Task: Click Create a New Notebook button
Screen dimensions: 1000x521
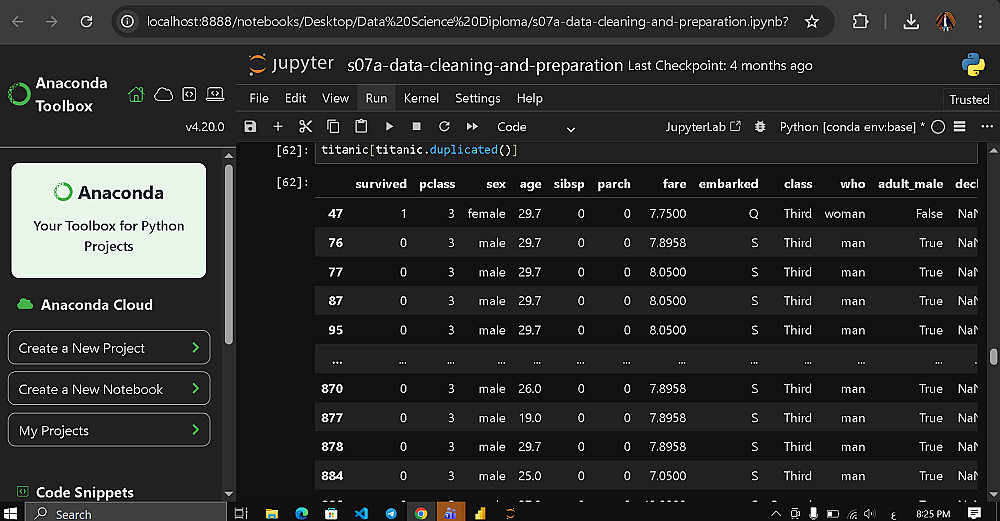Action: coord(109,389)
